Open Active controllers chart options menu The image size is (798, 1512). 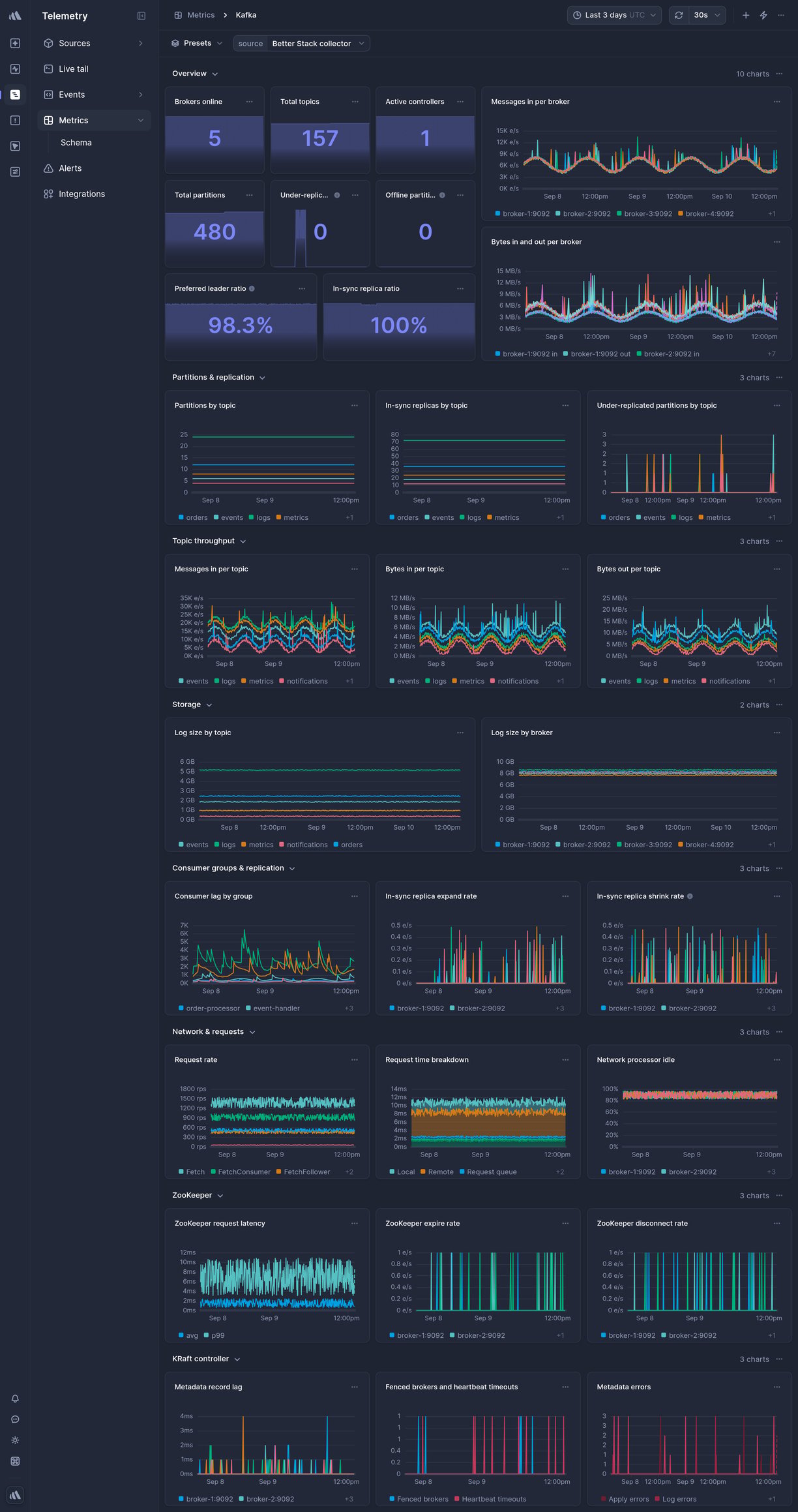click(460, 102)
